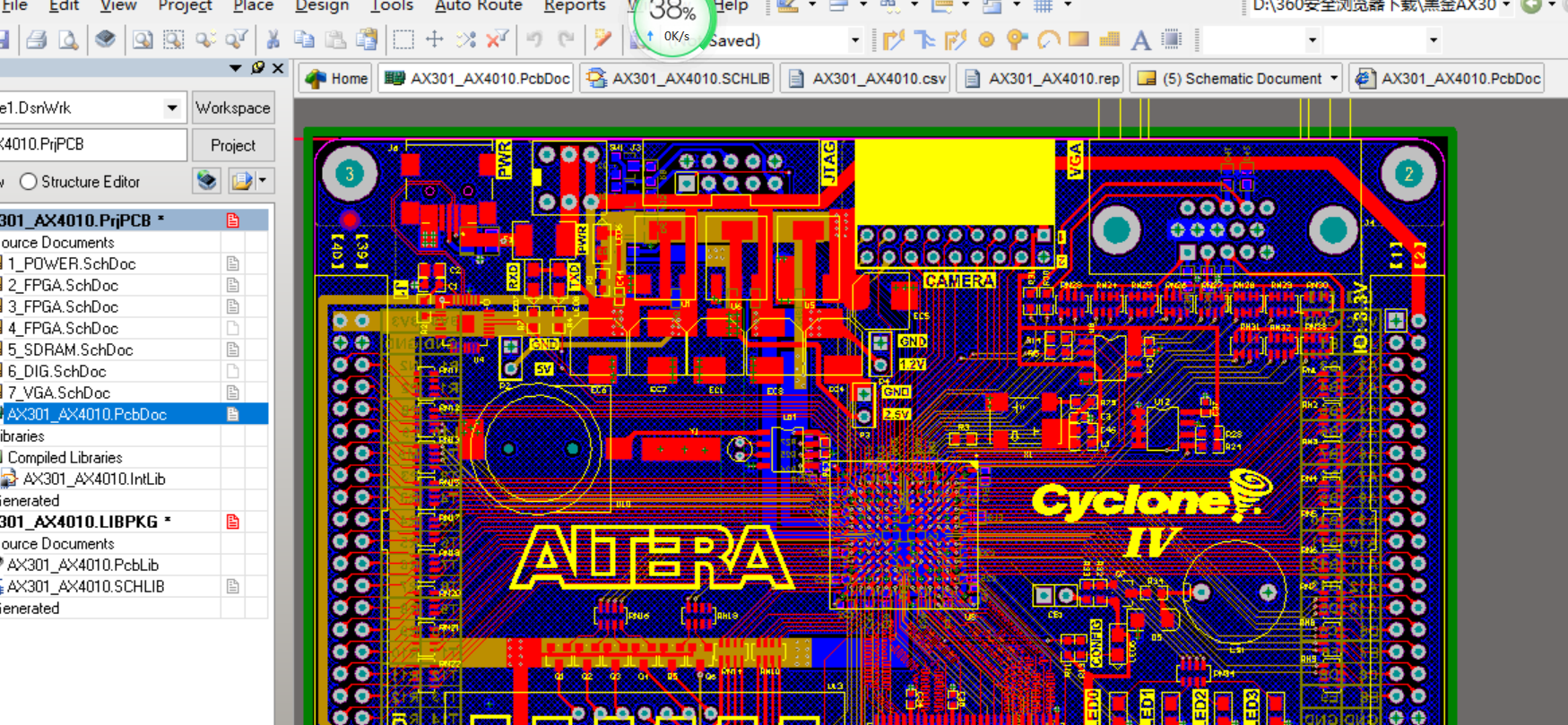Open the file path dropdown
Image resolution: width=1568 pixels, height=725 pixels.
[x=1506, y=5]
